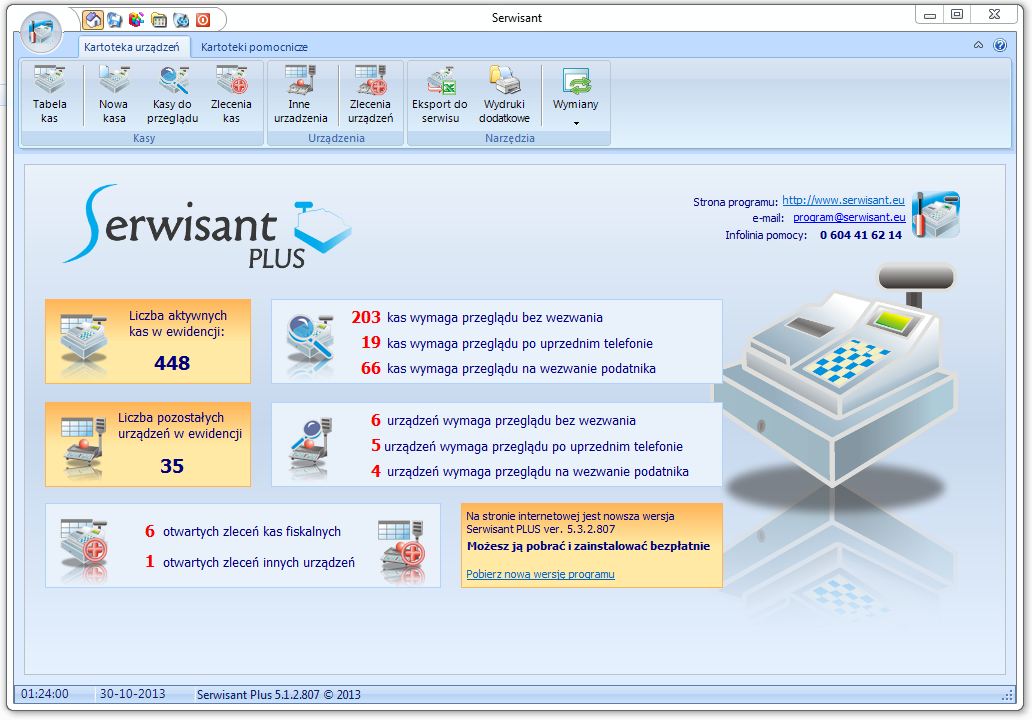Image resolution: width=1032 pixels, height=720 pixels.
Task: Click 1 otwartych zleceń innych urządzeń
Action: pos(250,562)
